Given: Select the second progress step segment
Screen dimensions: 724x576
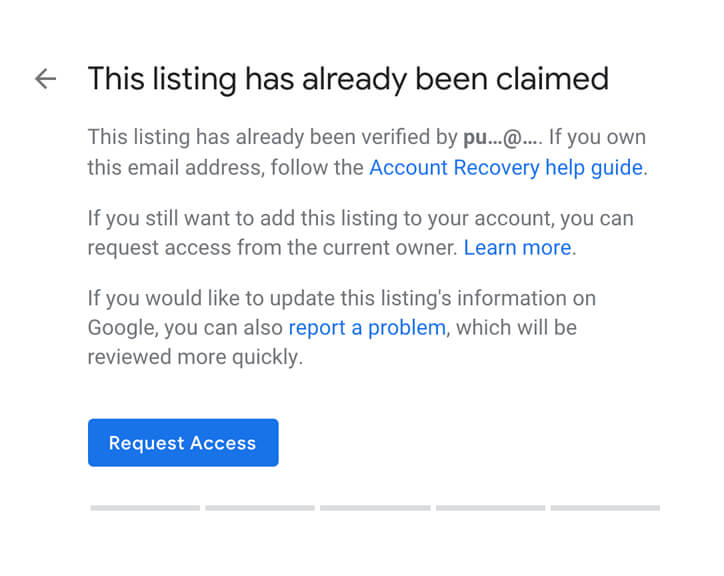Looking at the screenshot, I should (260, 508).
